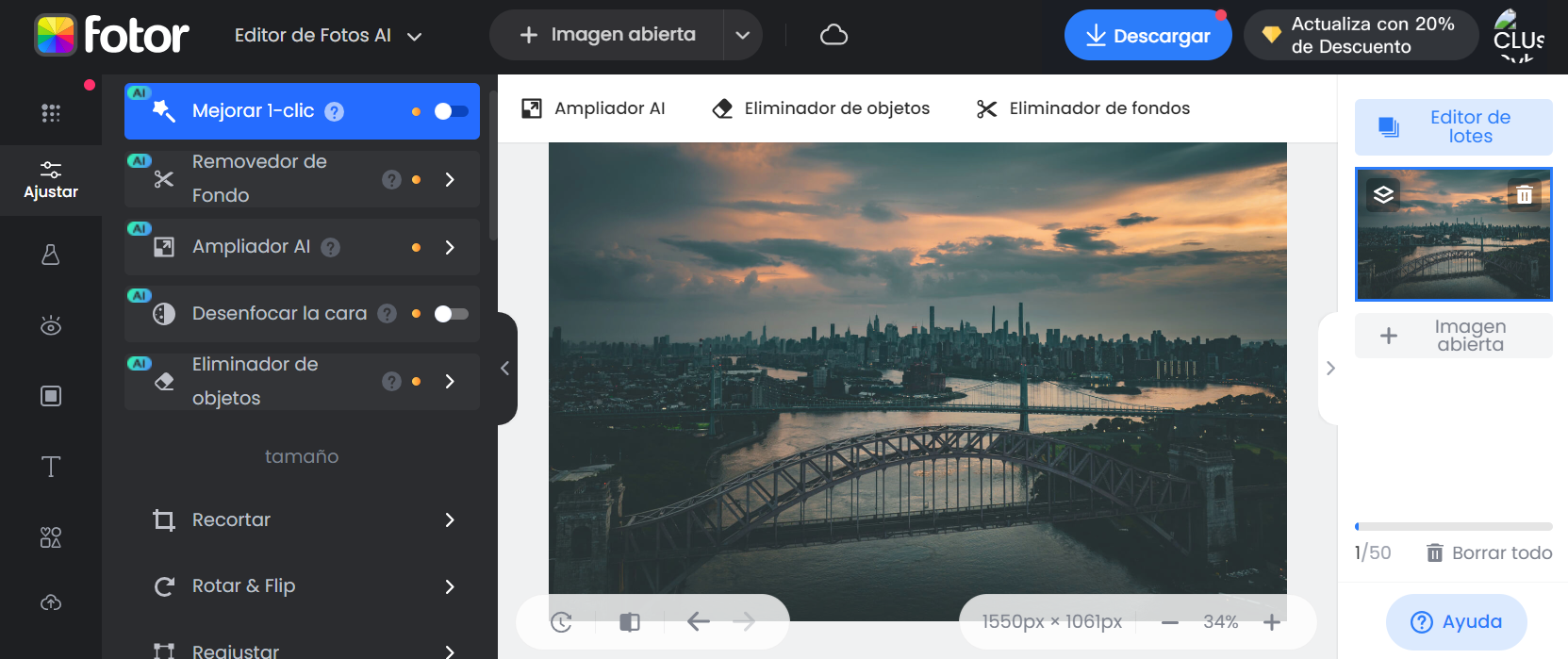Click Imagen abierta in right panel
The height and width of the screenshot is (659, 1568).
point(1454,336)
